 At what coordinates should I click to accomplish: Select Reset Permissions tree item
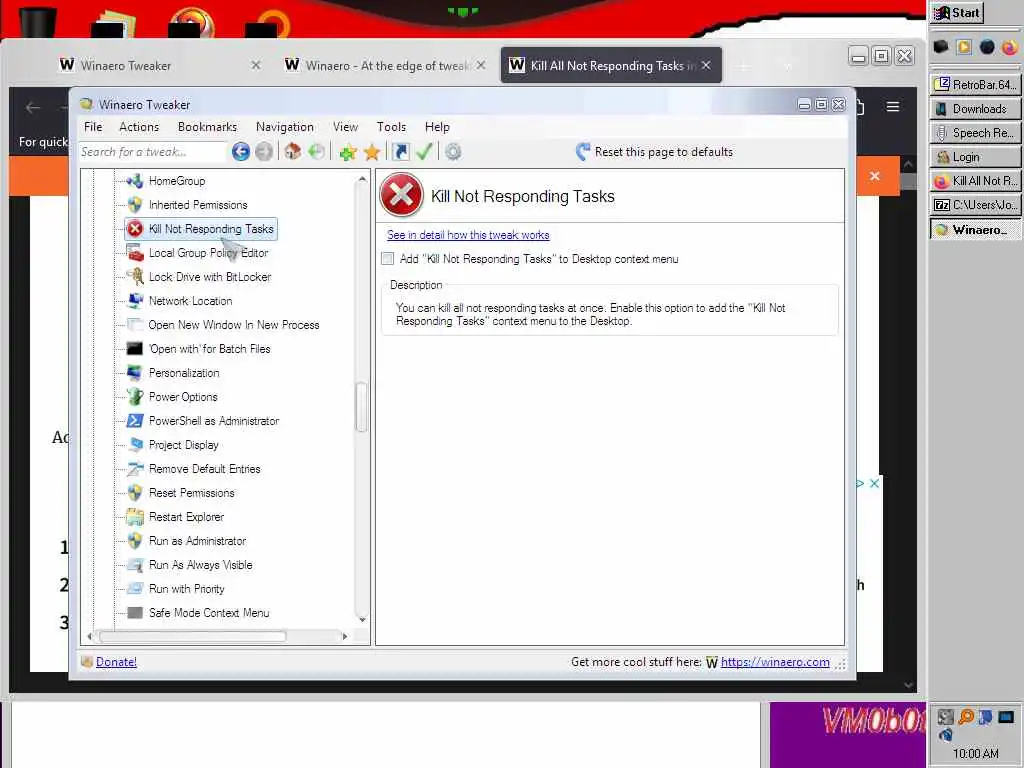[x=191, y=493]
